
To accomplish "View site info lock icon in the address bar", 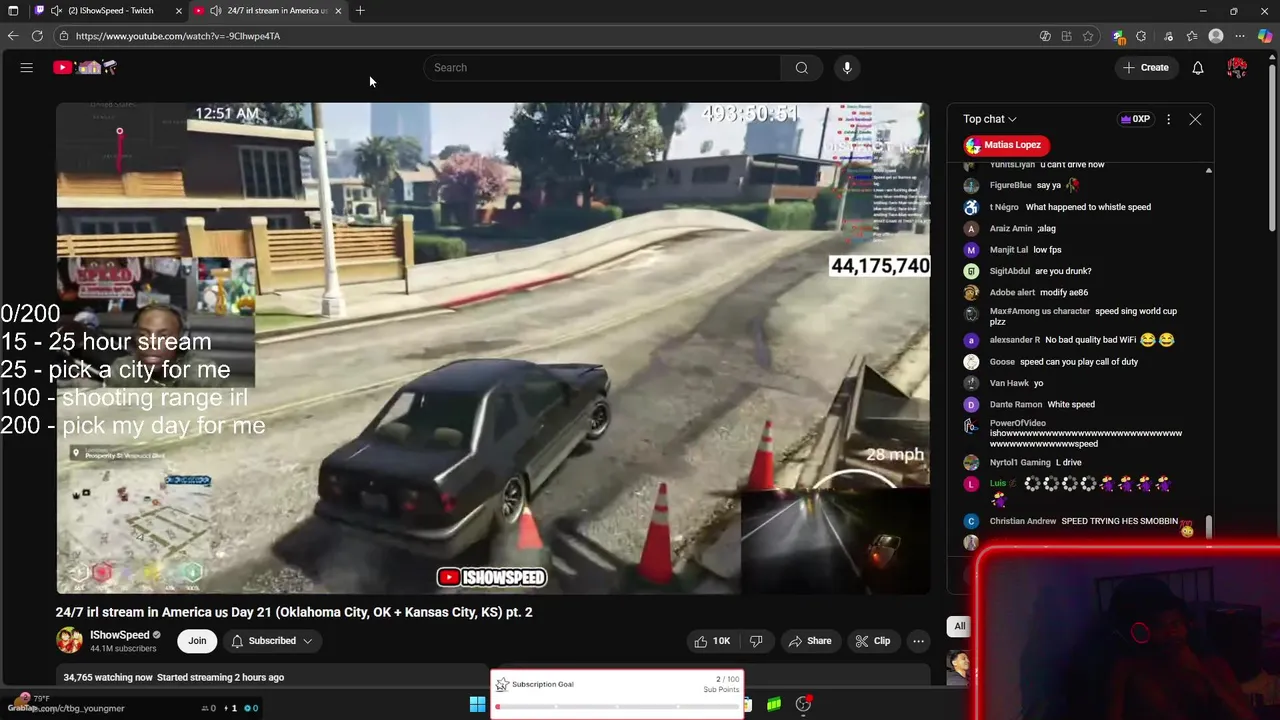I will (64, 36).
